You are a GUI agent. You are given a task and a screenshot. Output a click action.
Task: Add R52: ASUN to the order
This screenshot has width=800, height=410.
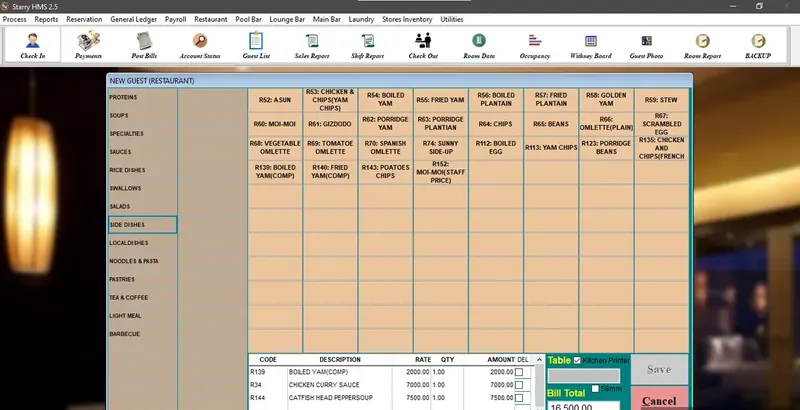(x=275, y=100)
